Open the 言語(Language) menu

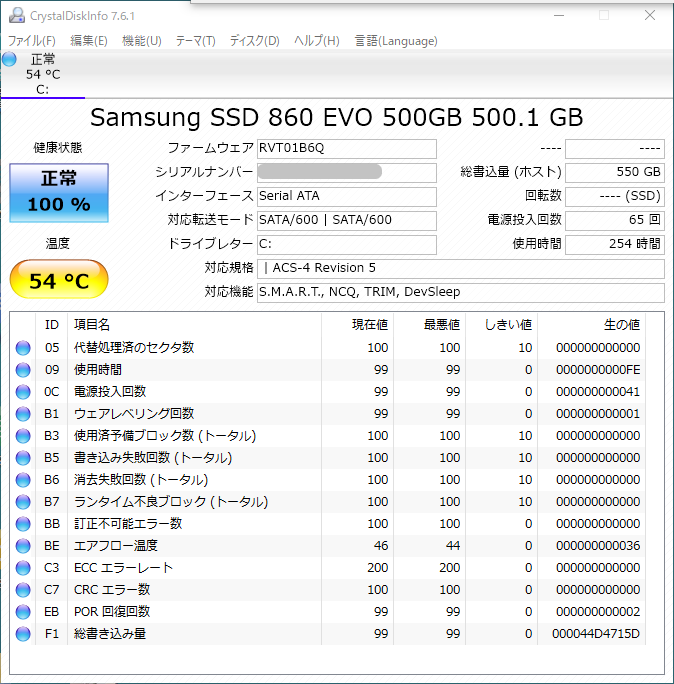[x=396, y=41]
